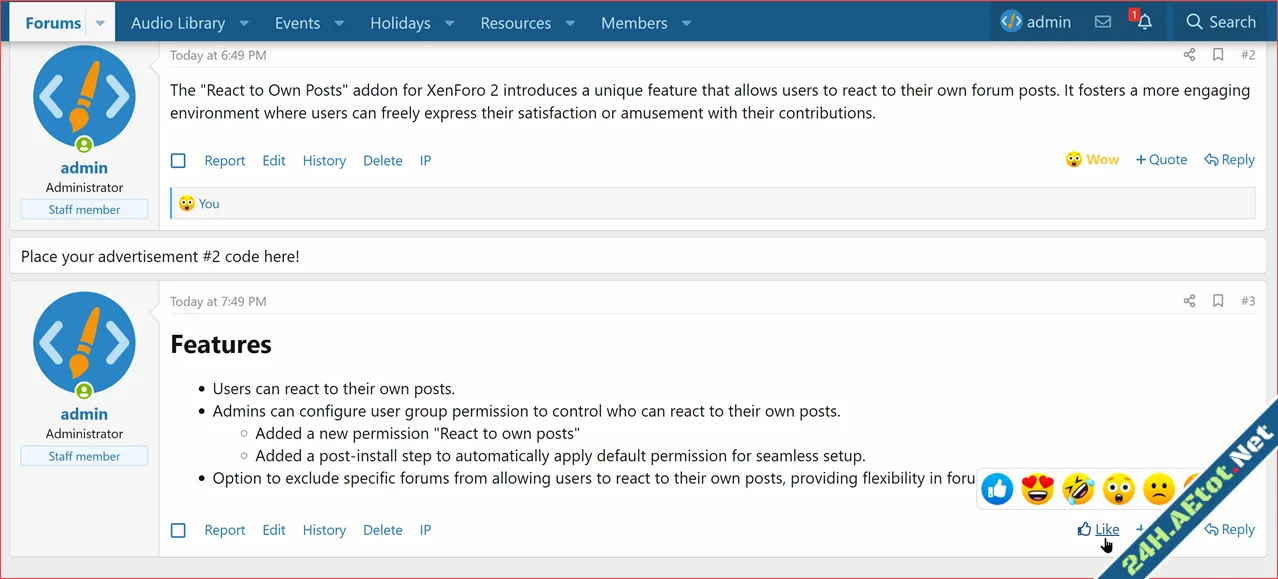This screenshot has height=579, width=1278.
Task: Open conversations with the envelope icon
Action: pos(1102,21)
